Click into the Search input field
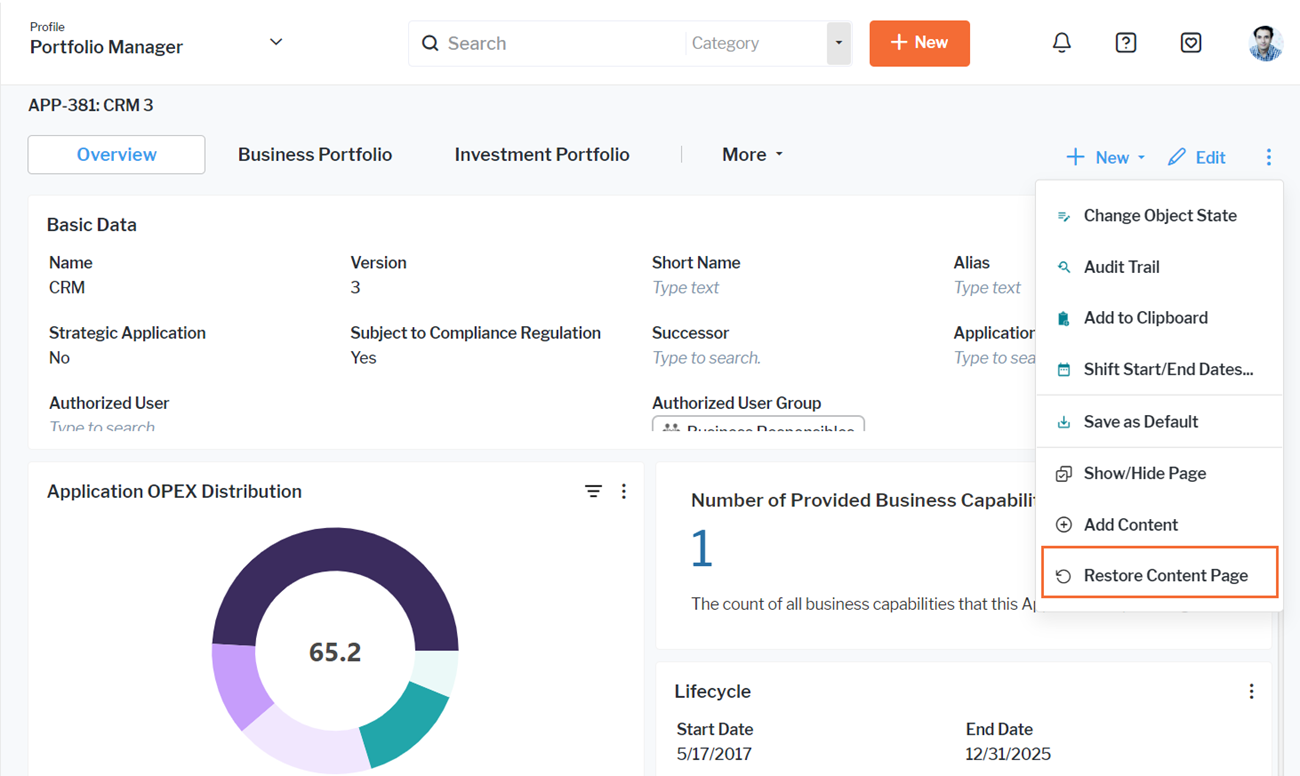This screenshot has height=776, width=1300. tap(560, 43)
